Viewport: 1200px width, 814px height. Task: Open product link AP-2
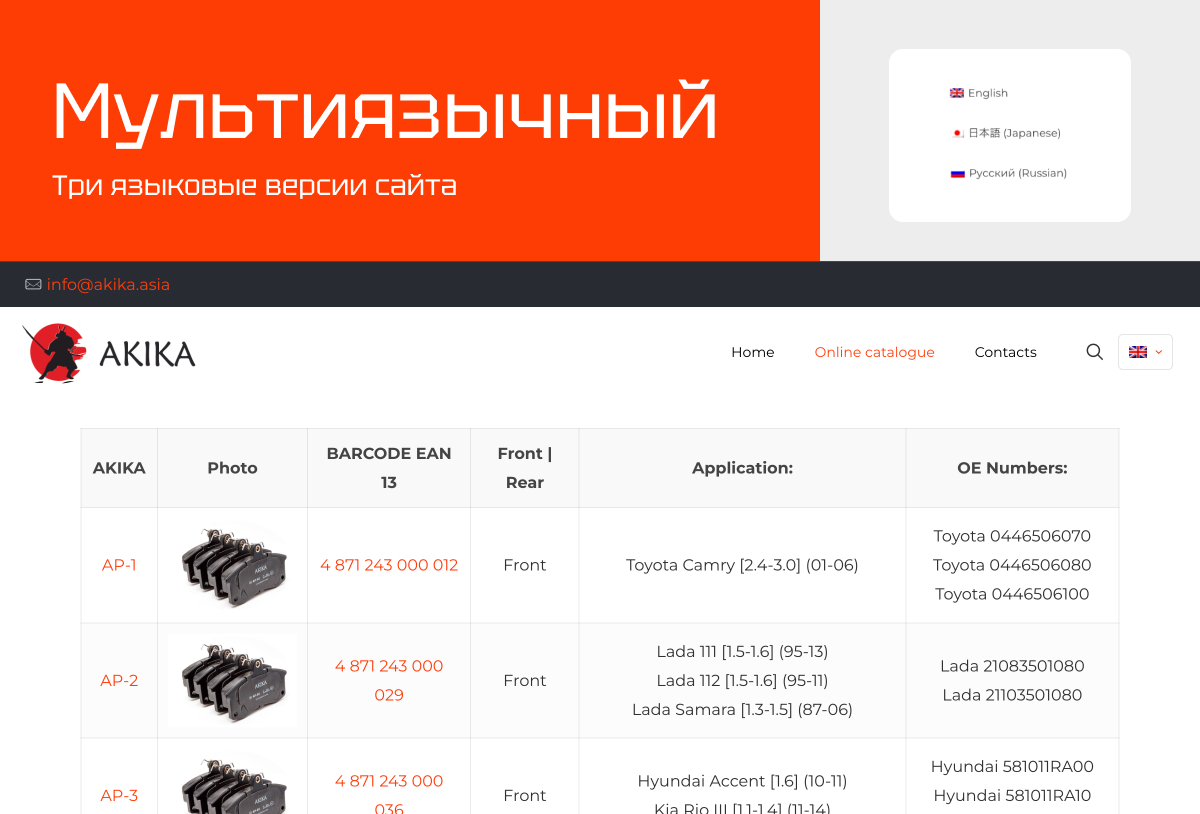tap(119, 681)
